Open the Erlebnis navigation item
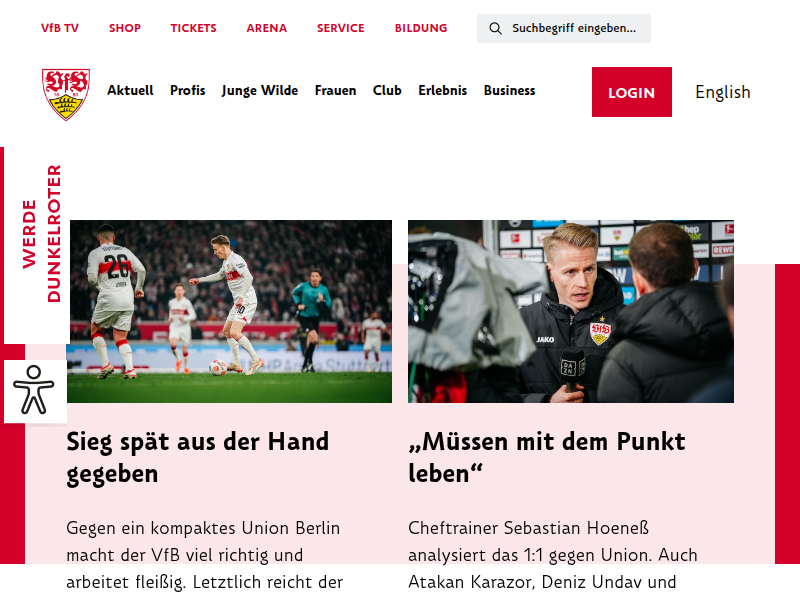The height and width of the screenshot is (600, 800). (x=442, y=90)
